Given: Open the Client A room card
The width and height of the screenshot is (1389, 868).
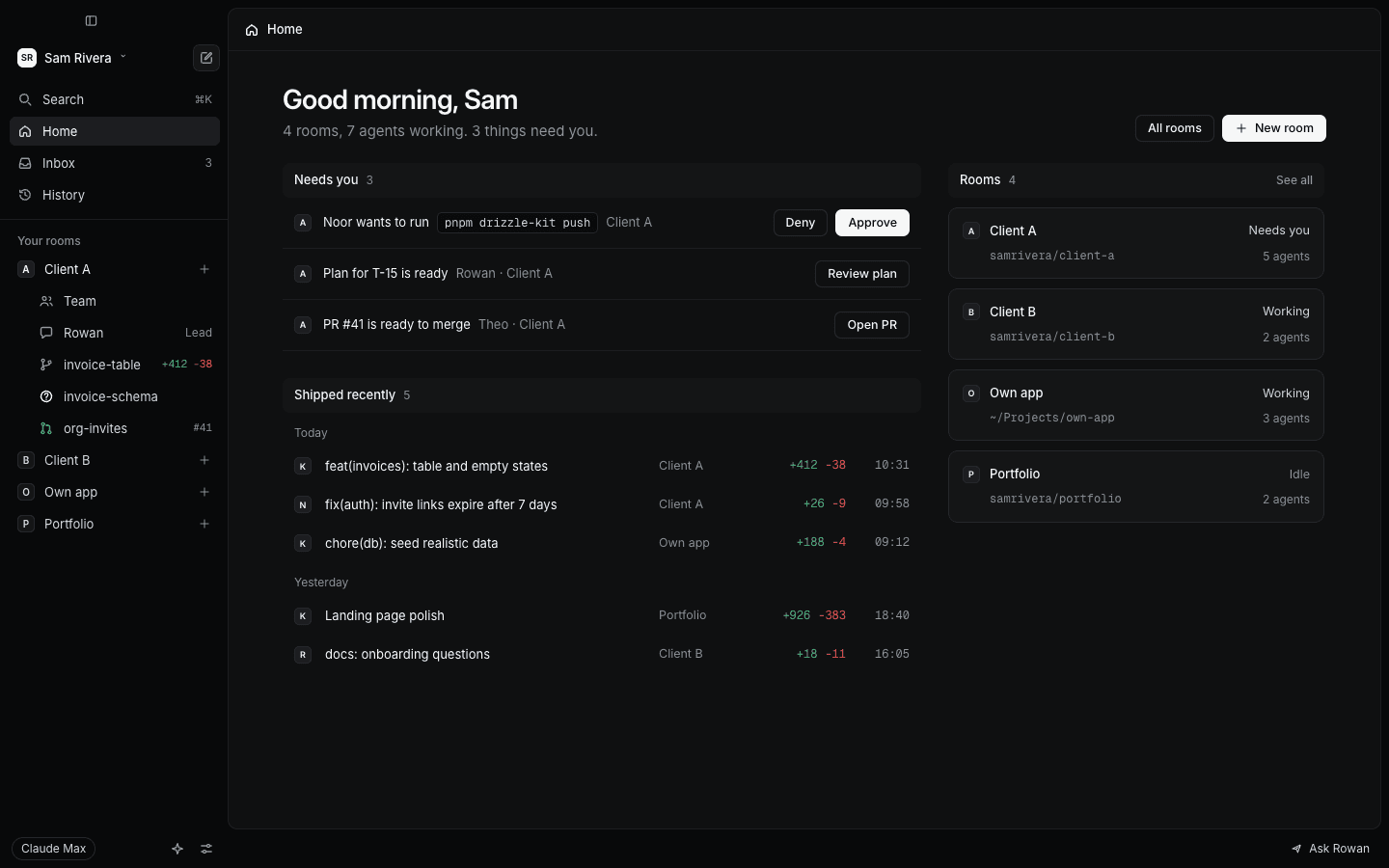Looking at the screenshot, I should point(1136,243).
